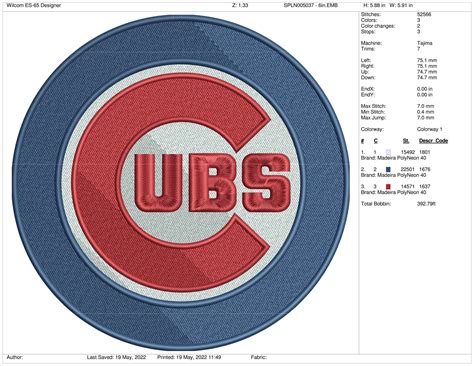
Task: Select the underlined C column header
Action: click(x=376, y=141)
